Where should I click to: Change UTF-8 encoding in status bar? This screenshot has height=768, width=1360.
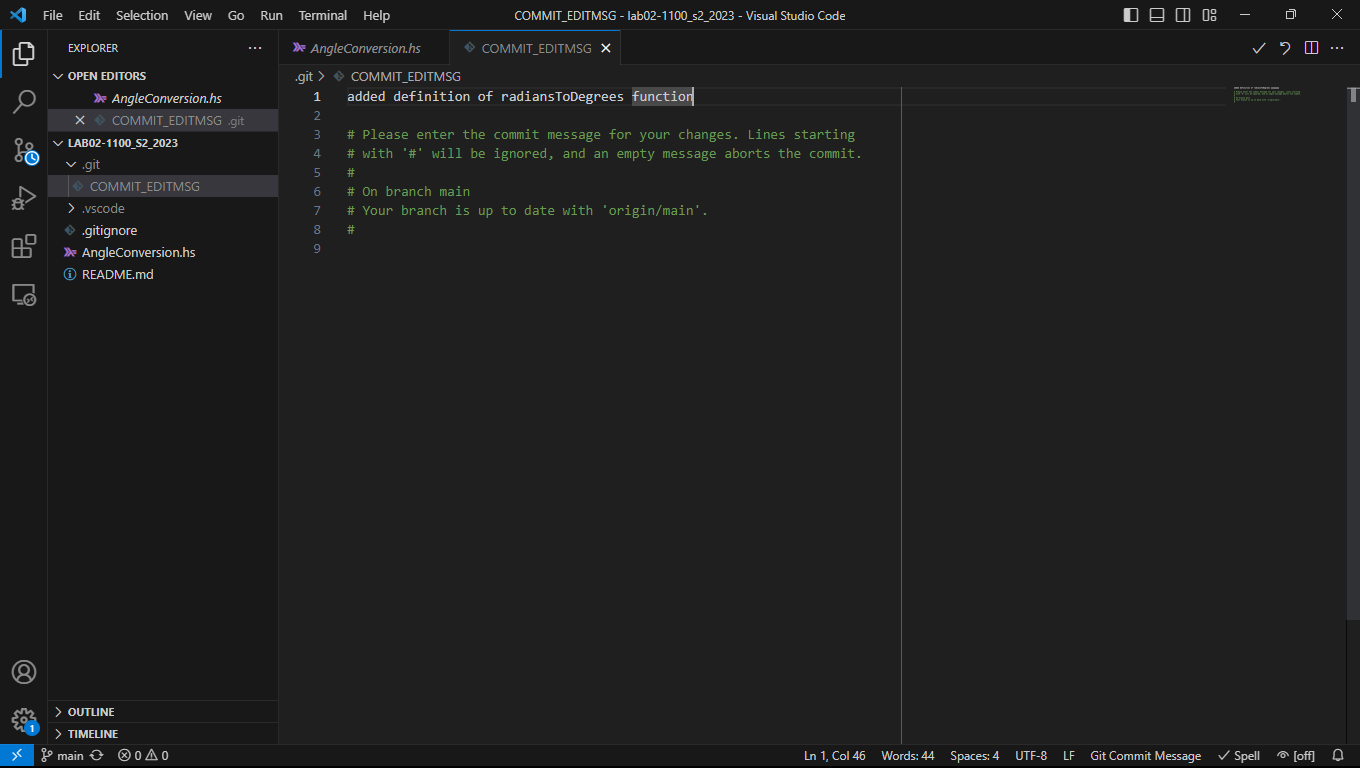pyautogui.click(x=1031, y=756)
